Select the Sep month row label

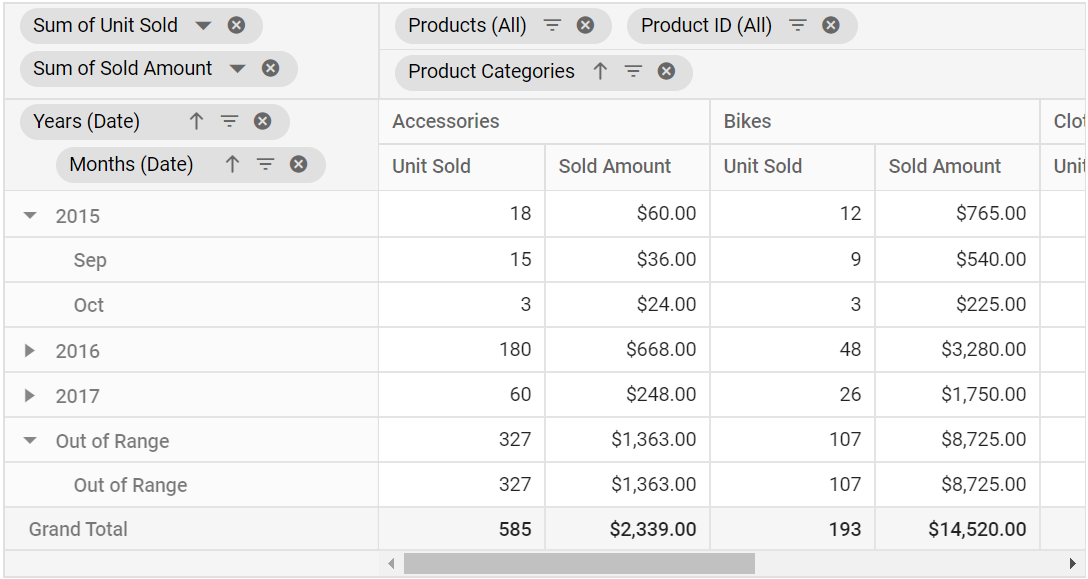tap(90, 260)
